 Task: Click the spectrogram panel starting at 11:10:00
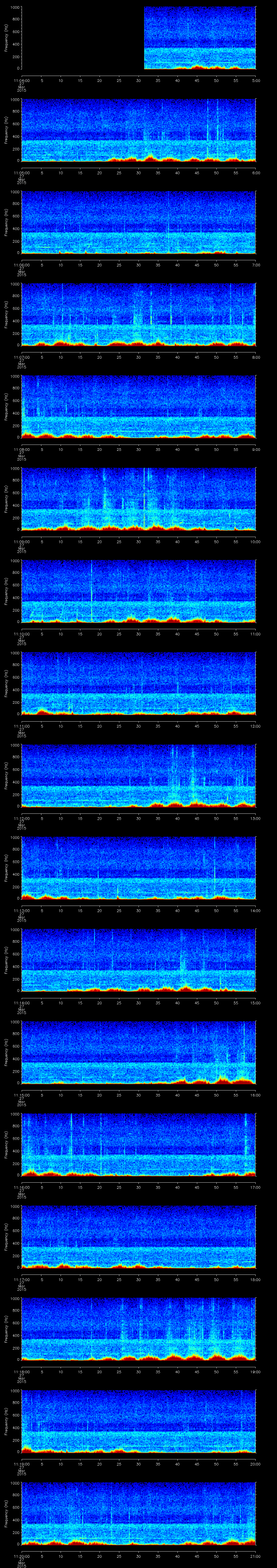[139, 592]
